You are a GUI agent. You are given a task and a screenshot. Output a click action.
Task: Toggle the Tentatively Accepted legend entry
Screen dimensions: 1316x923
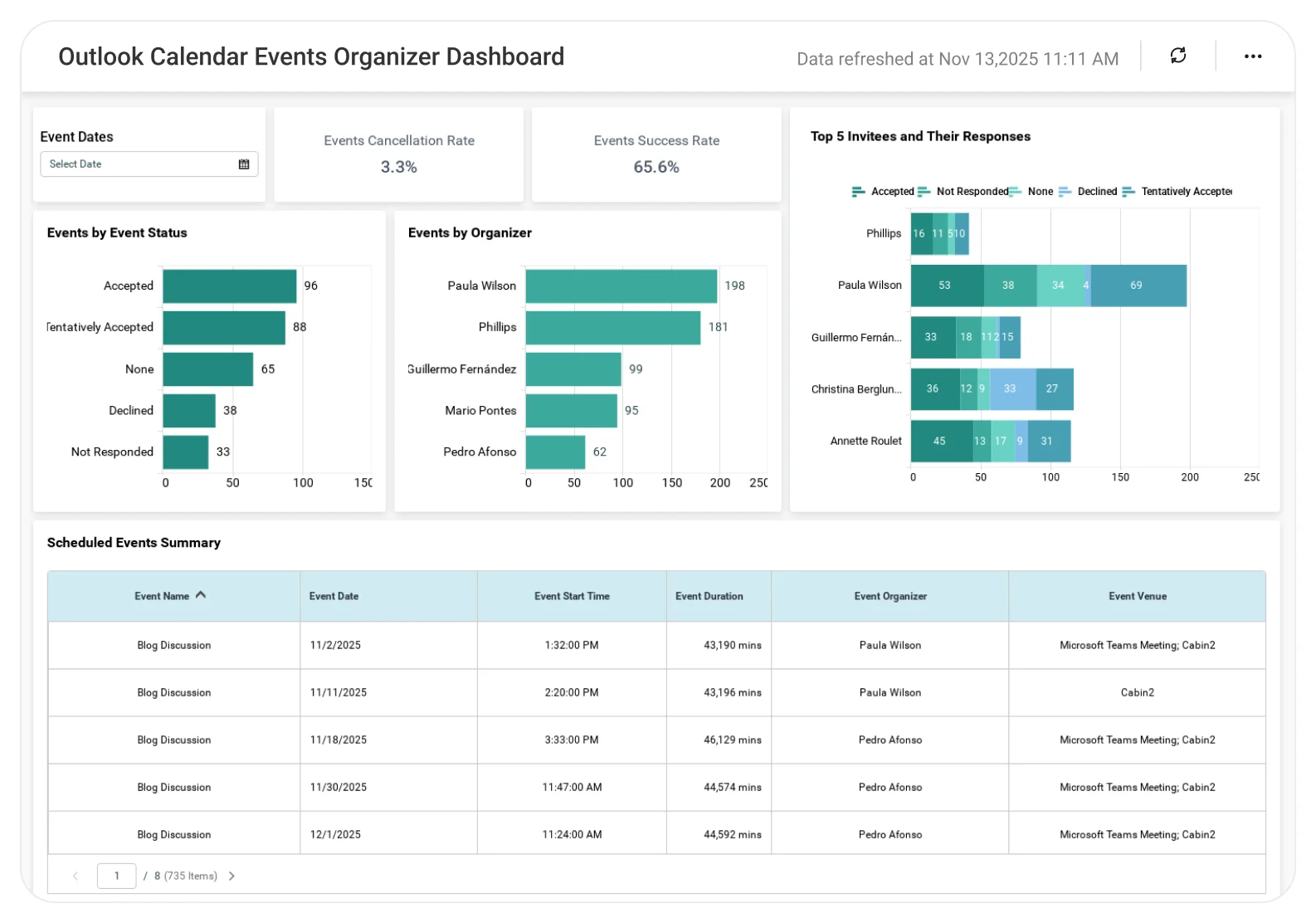coord(1177,192)
